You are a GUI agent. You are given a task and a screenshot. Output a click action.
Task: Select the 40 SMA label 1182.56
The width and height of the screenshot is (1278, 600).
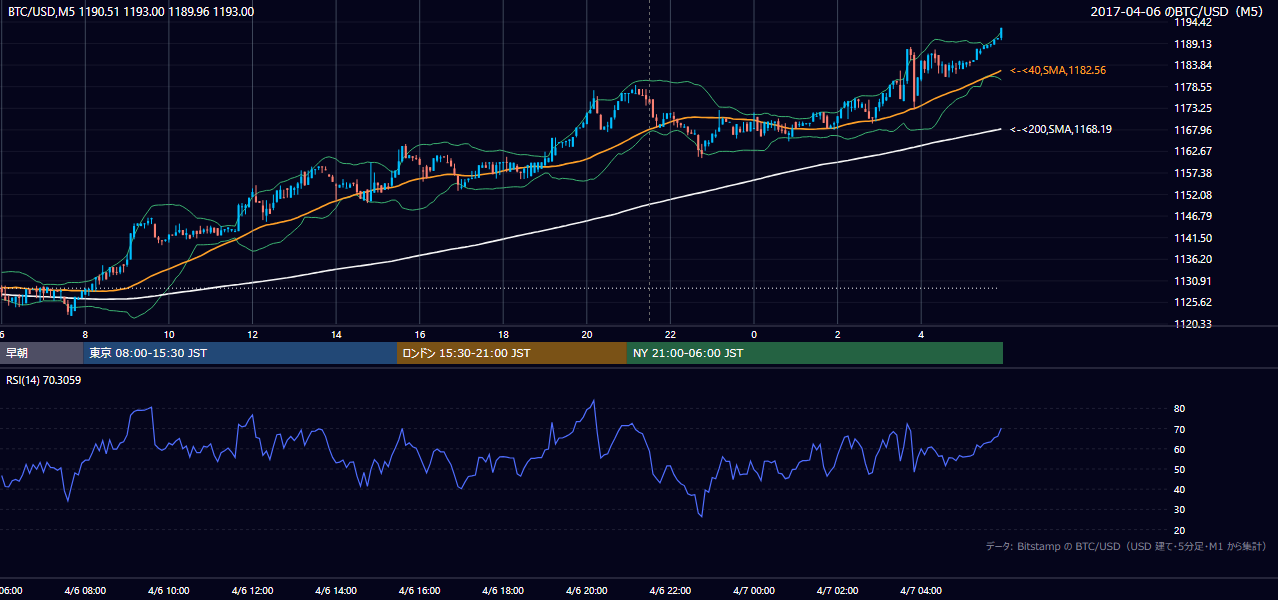pos(1058,71)
